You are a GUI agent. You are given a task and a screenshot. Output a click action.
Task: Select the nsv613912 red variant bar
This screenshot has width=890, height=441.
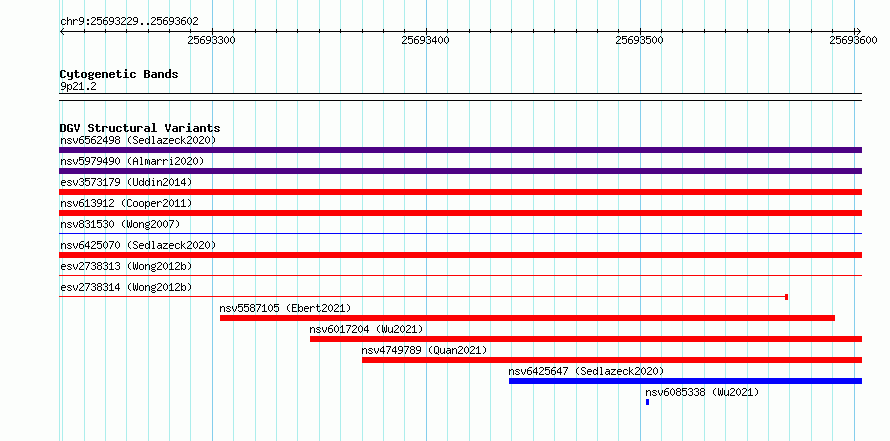pyautogui.click(x=460, y=213)
